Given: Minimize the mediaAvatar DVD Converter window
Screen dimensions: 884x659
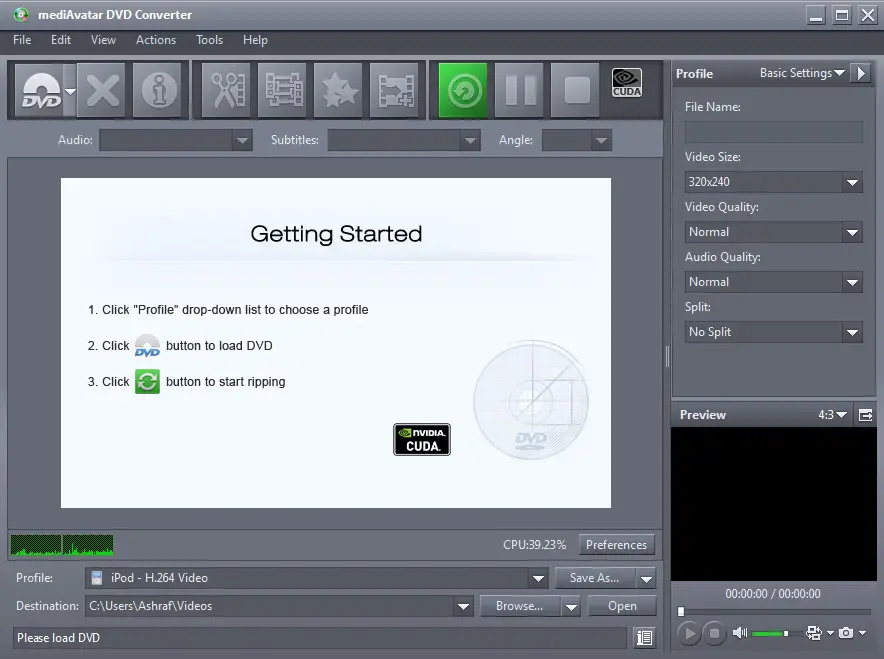Looking at the screenshot, I should [816, 15].
